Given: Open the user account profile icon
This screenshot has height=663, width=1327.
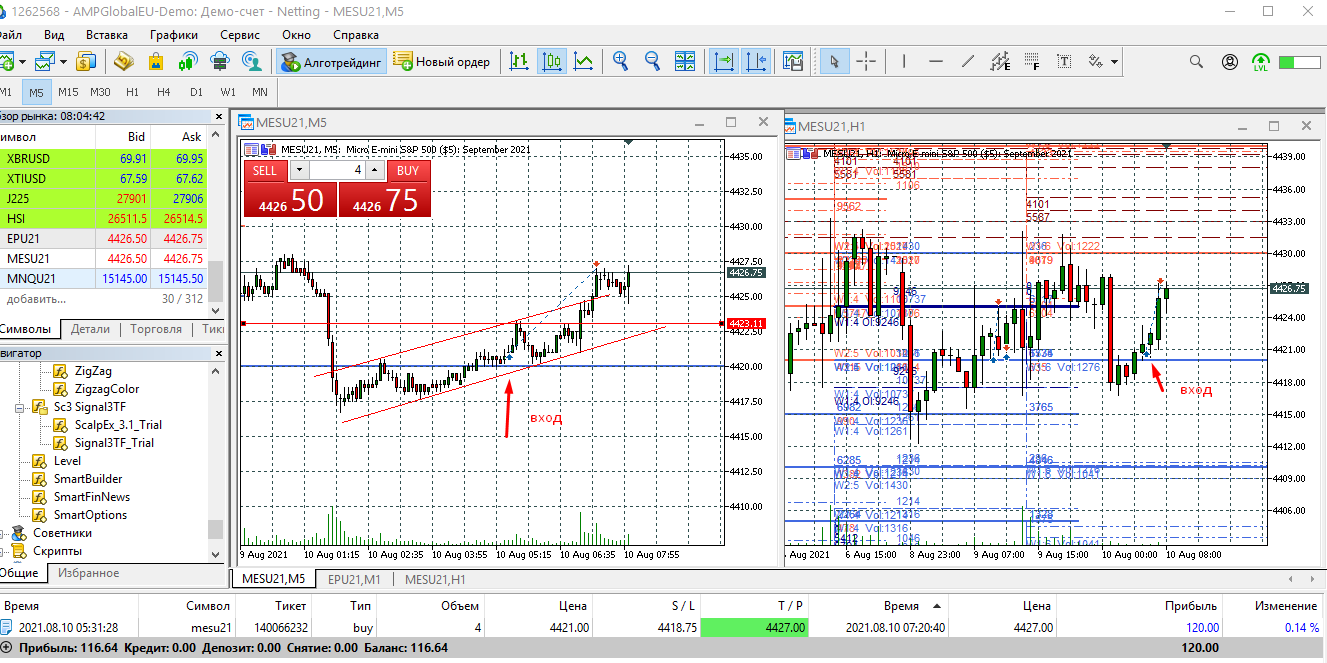Looking at the screenshot, I should [x=1230, y=62].
